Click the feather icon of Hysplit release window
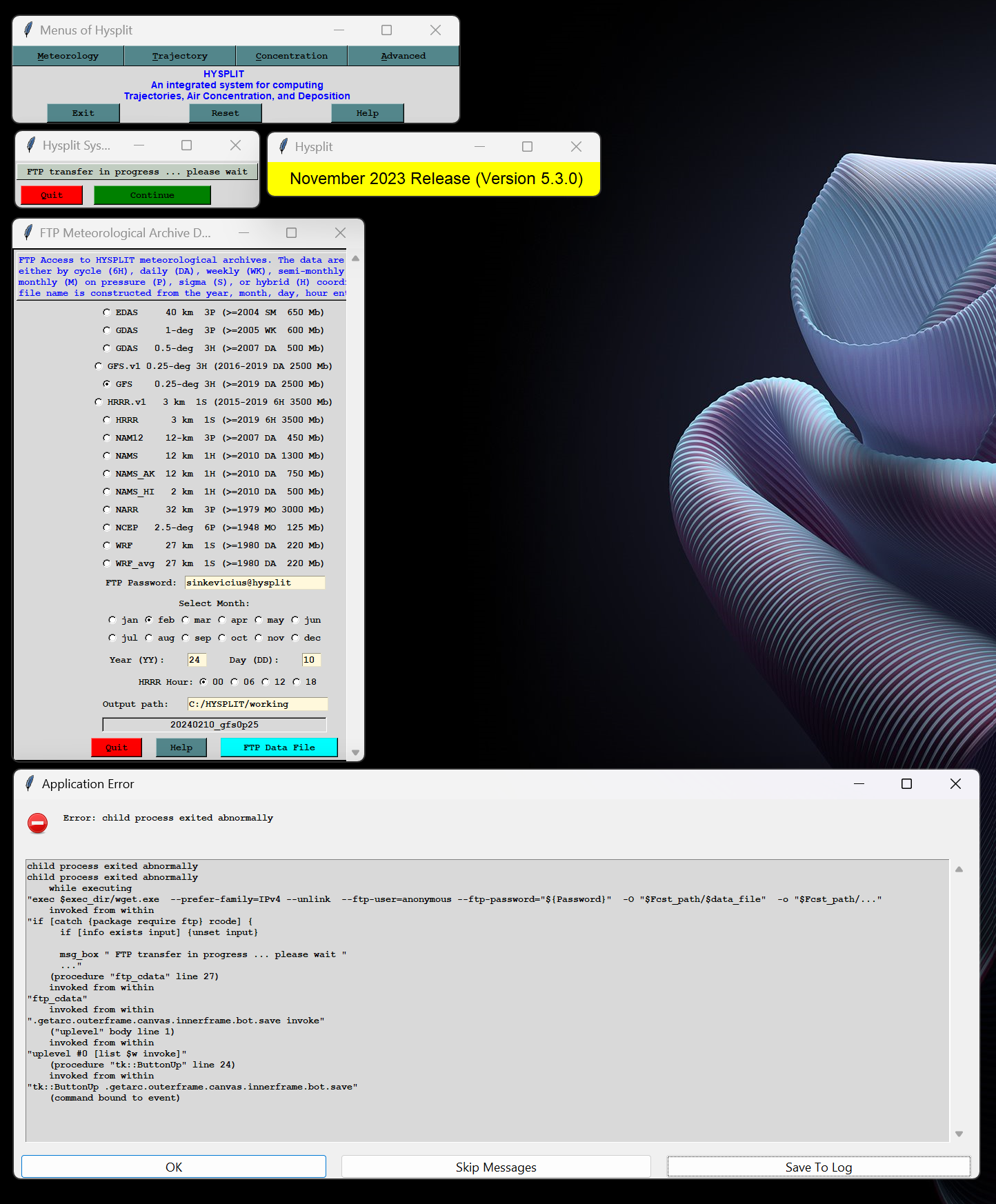This screenshot has width=996, height=1204. click(283, 146)
